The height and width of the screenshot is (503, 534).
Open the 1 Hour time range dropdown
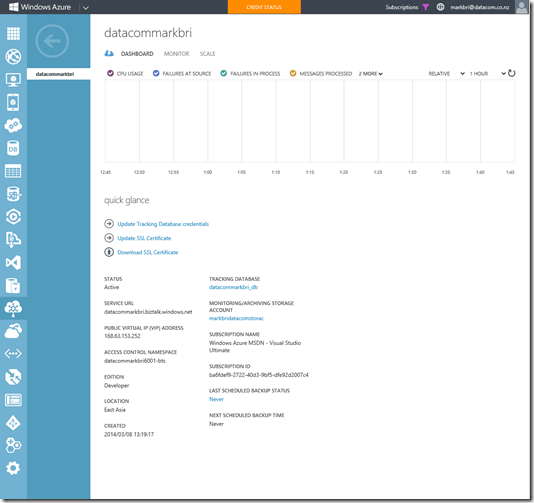pos(487,74)
